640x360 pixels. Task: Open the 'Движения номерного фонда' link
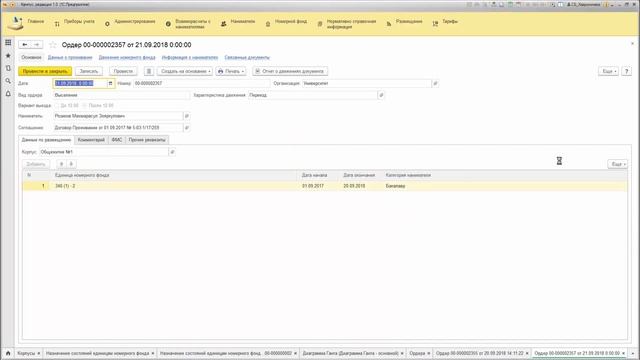point(127,58)
